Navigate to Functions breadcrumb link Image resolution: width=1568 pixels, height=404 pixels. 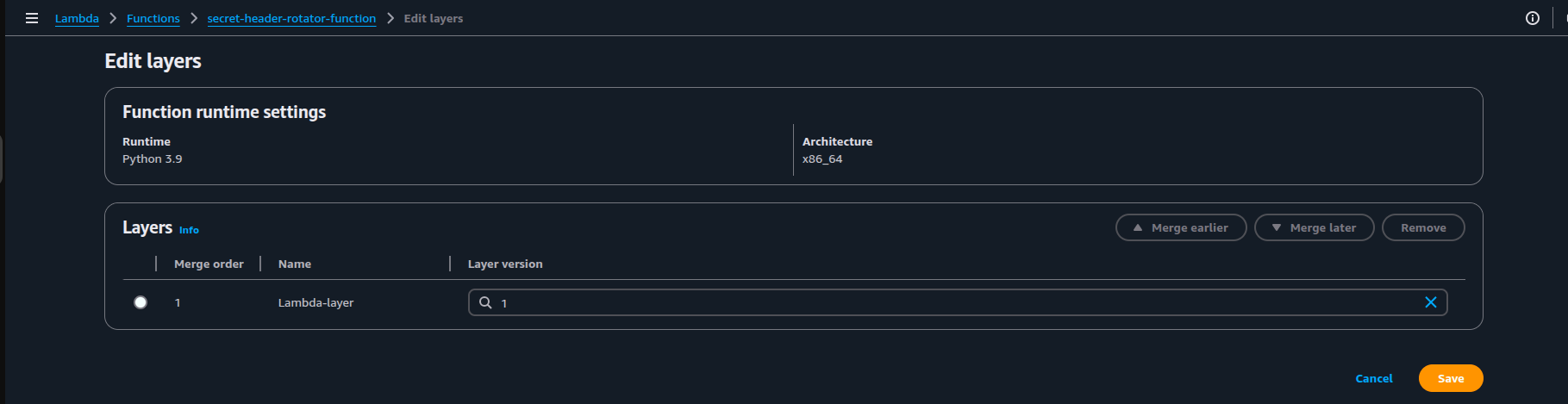click(153, 18)
